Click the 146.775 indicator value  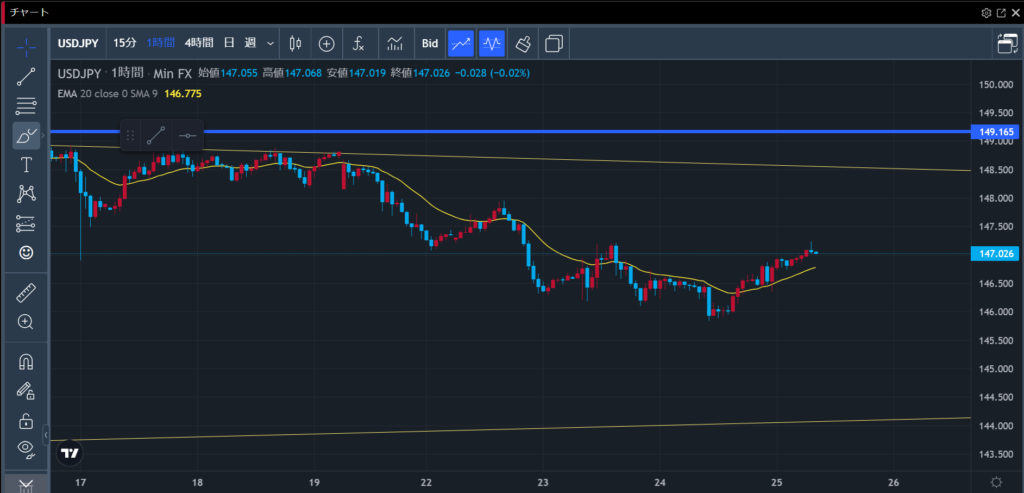[183, 94]
